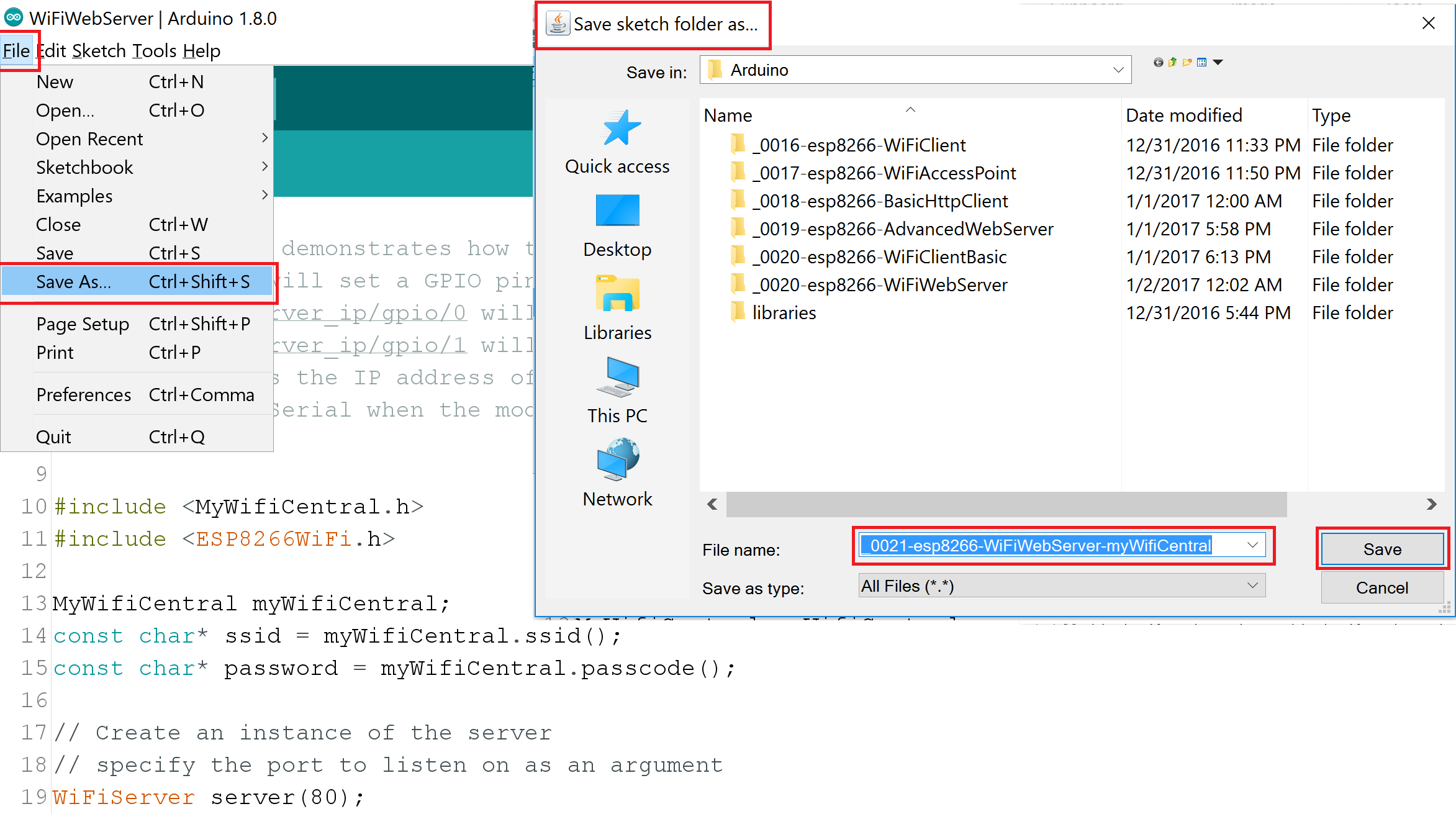
Task: Click left arrow of horizontal scrollbar
Action: 713,504
